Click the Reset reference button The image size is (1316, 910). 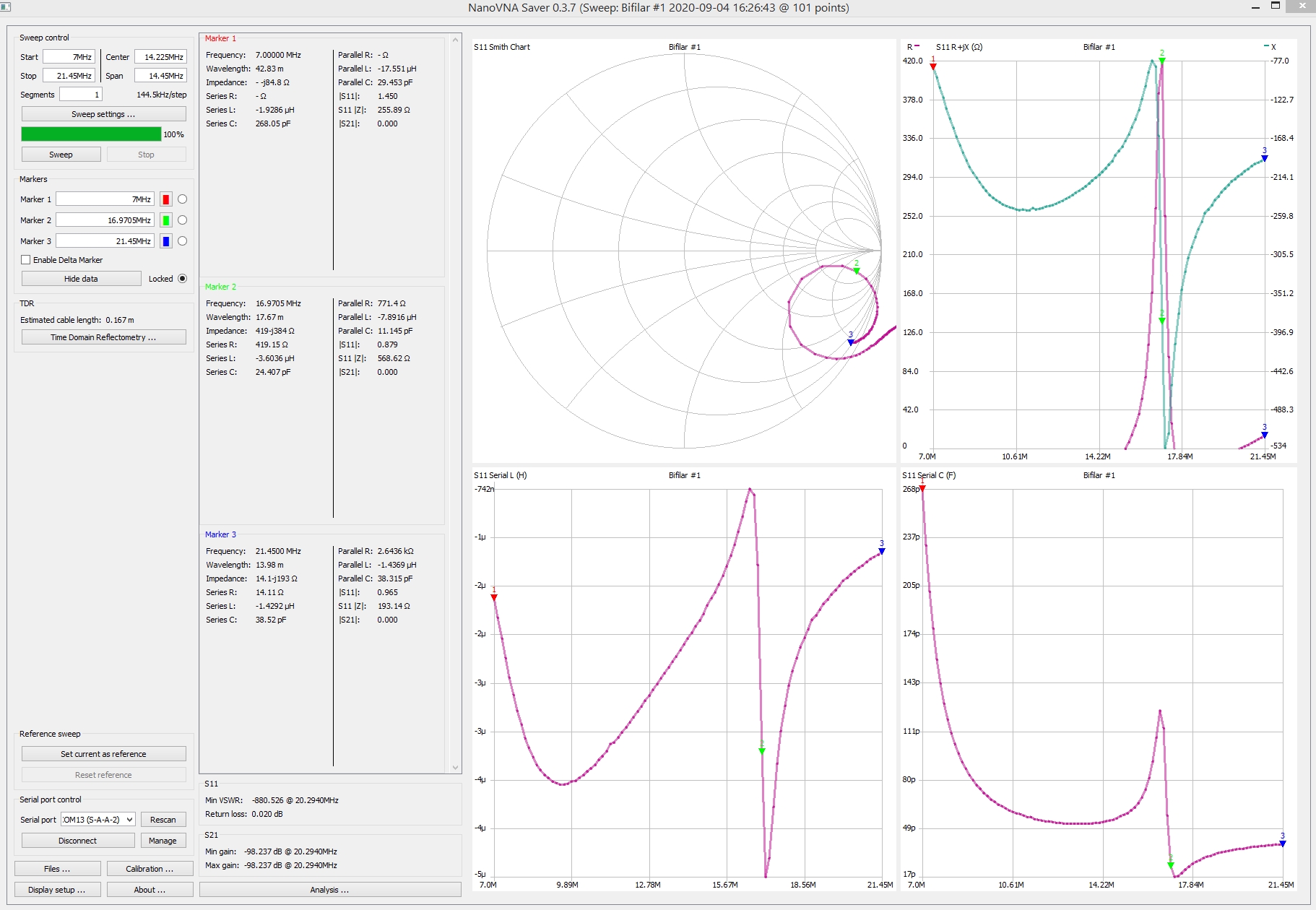pos(103,775)
